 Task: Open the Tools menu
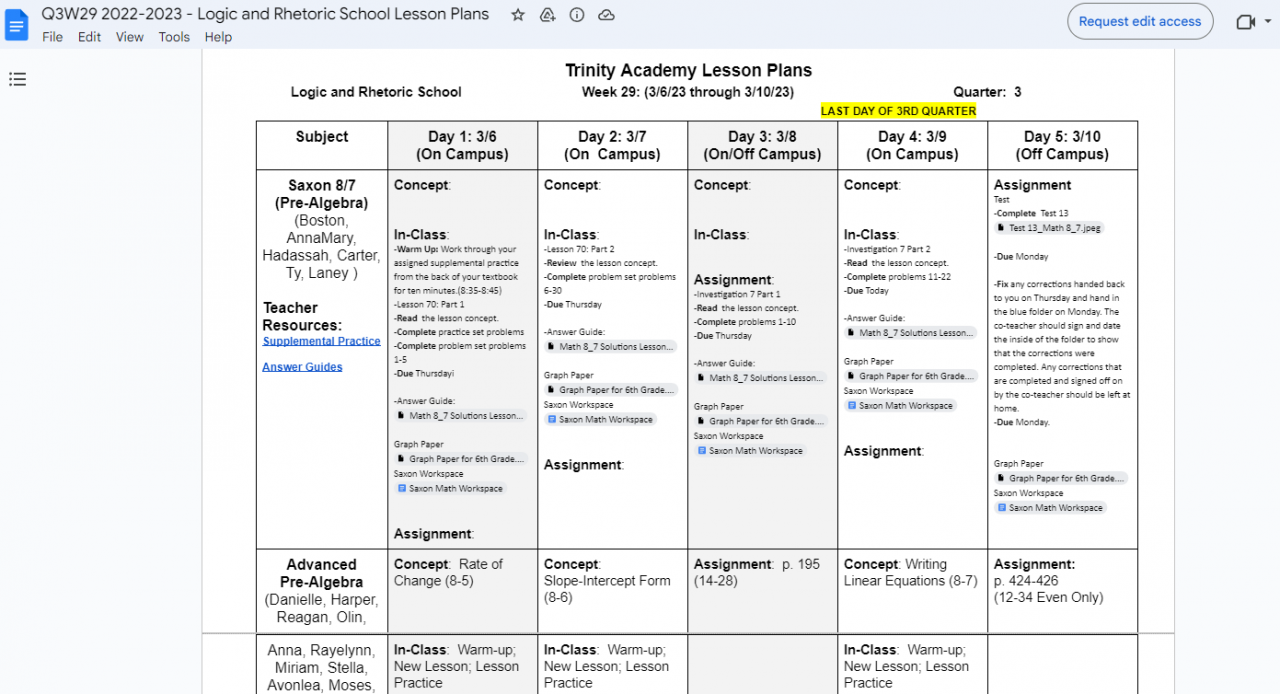tap(174, 37)
